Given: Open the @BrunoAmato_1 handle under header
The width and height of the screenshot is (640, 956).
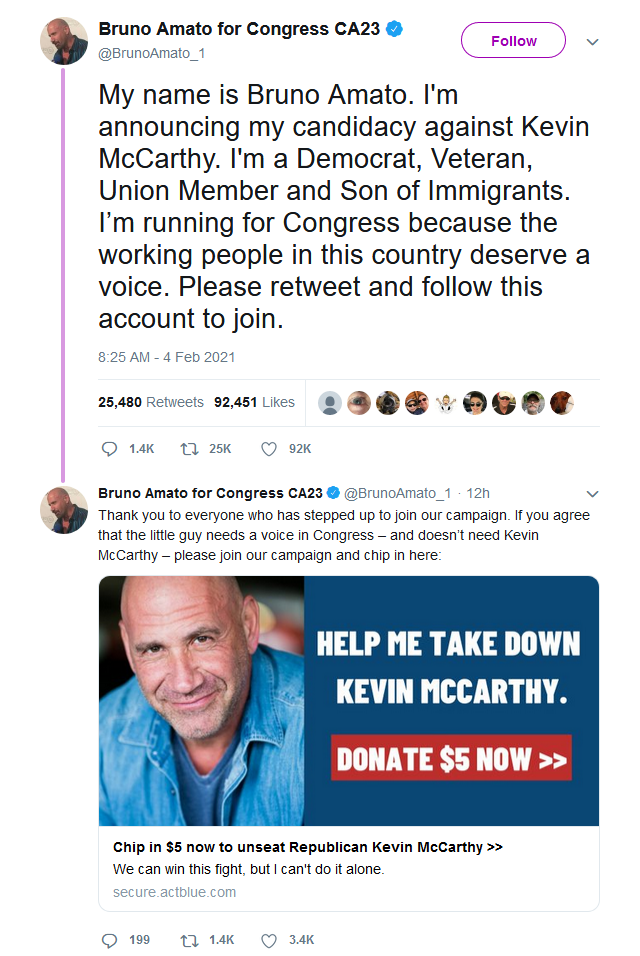Looking at the screenshot, I should click(152, 54).
